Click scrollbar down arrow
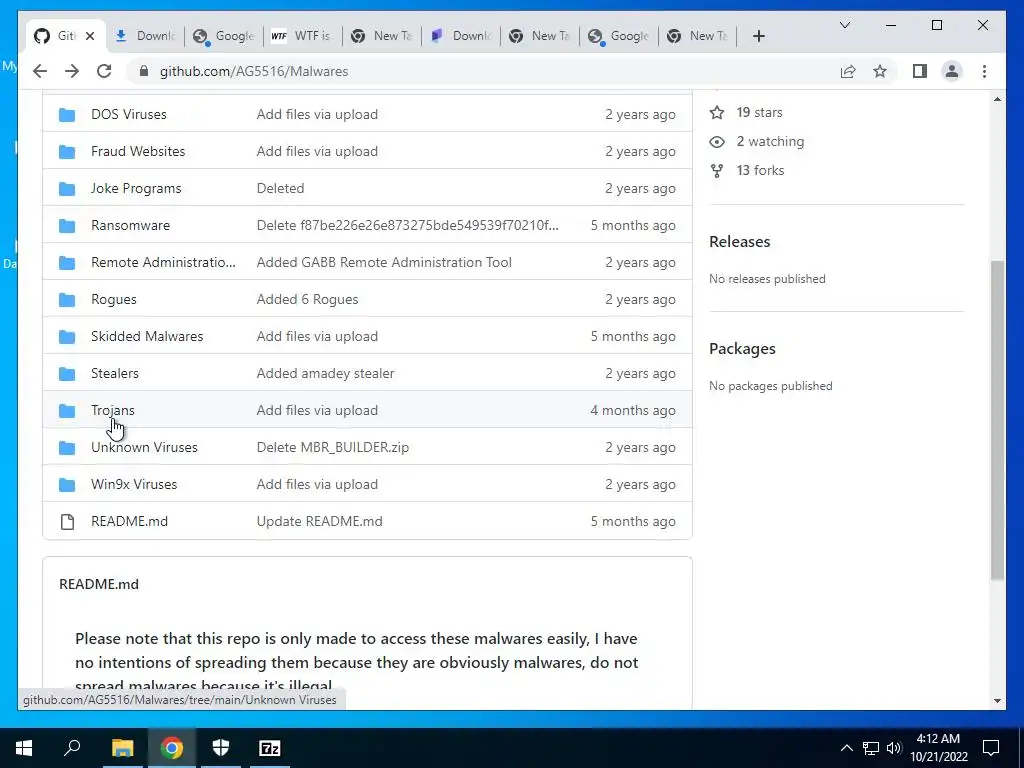Screen dimensions: 1024x768 [997, 701]
